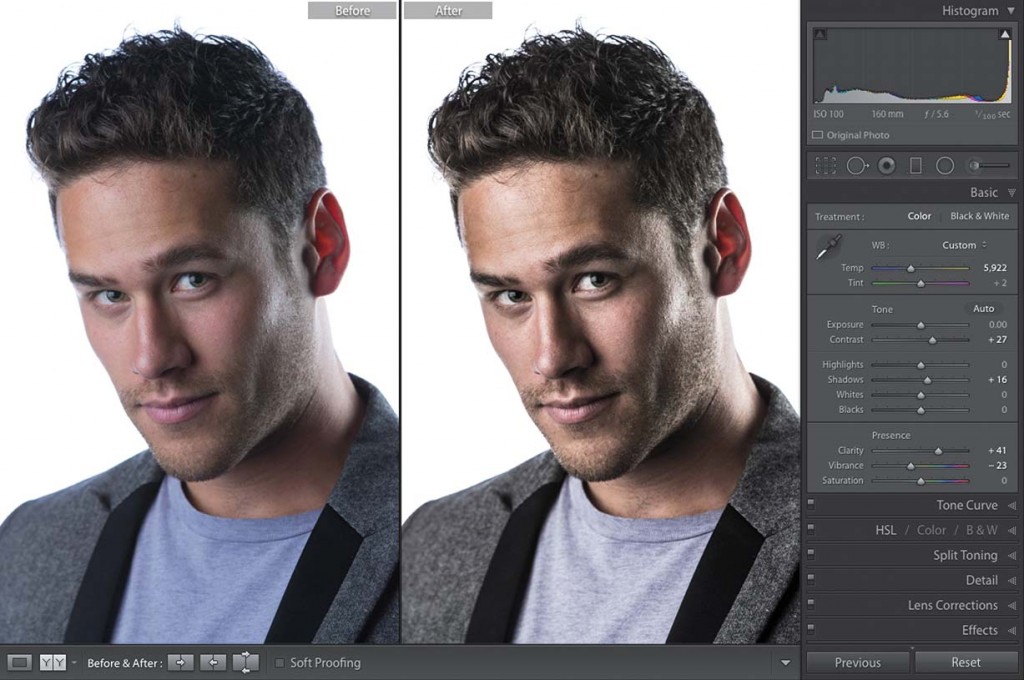Enable Soft Proofing
This screenshot has width=1024, height=680.
click(280, 662)
